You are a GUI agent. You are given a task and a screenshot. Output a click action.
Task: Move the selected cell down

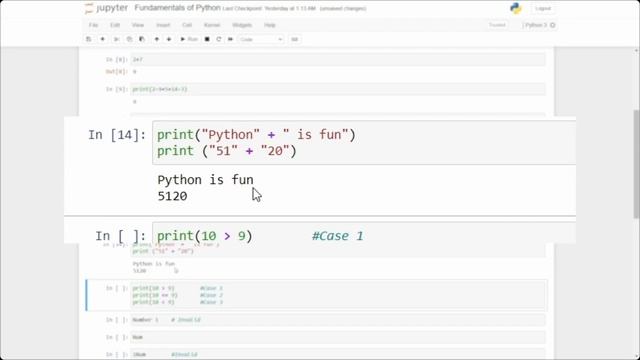coord(169,39)
